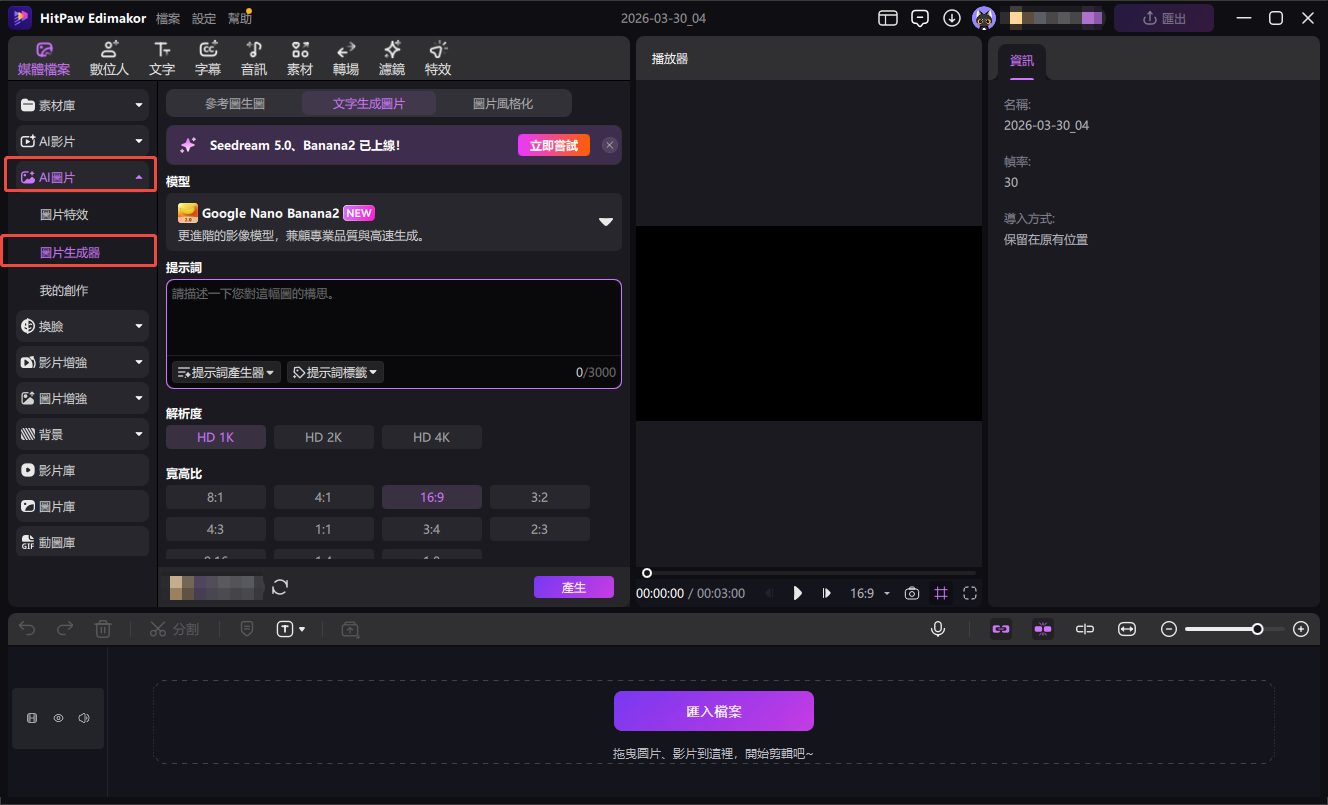Click the 產生 generate button
The width and height of the screenshot is (1328, 805).
pos(573,587)
